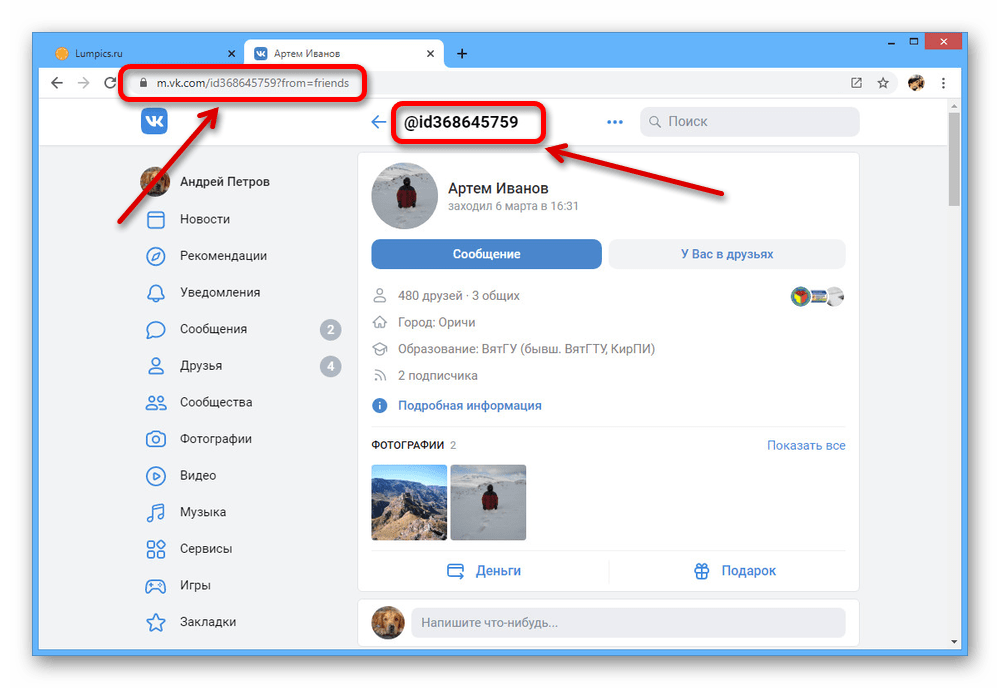
Task: Click the Друзья badge count 4
Action: [330, 366]
